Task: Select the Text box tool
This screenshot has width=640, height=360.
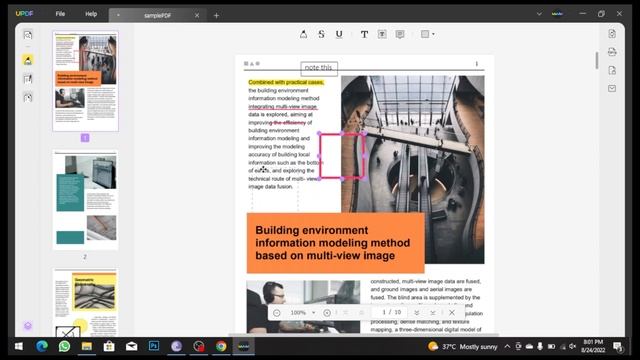Action: tap(382, 34)
